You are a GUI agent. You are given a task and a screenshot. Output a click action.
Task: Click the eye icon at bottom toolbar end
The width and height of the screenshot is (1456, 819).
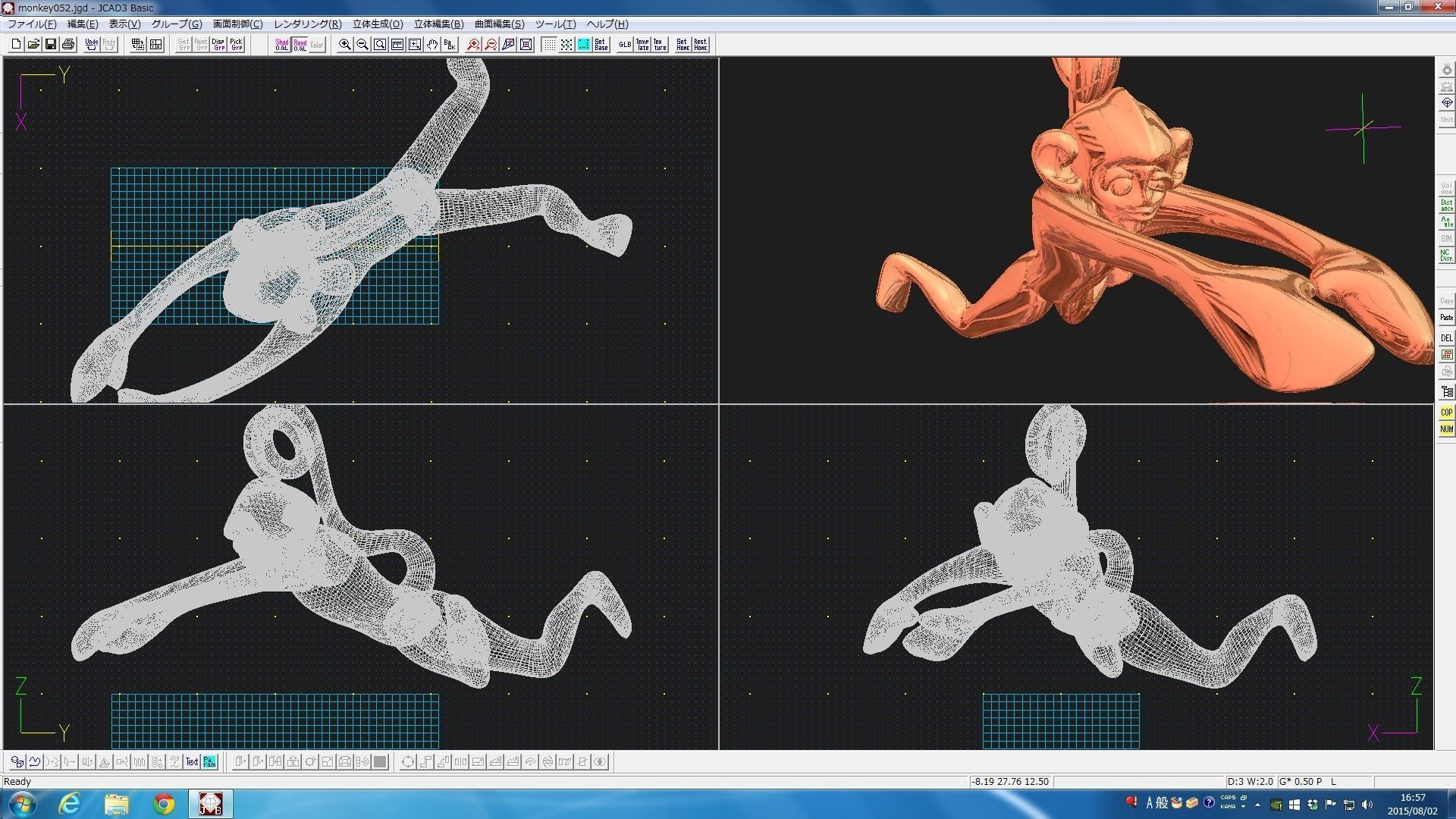(600, 762)
